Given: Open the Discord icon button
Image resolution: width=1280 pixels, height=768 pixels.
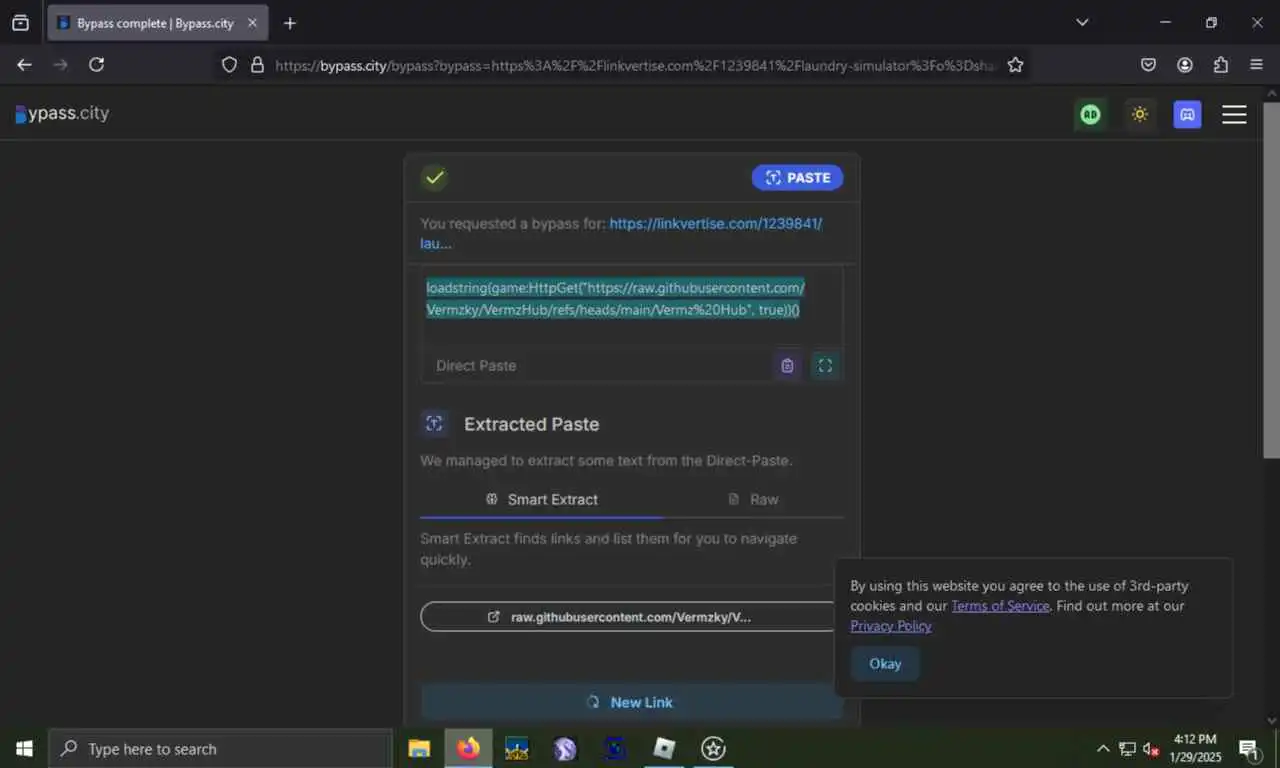Looking at the screenshot, I should coord(1187,114).
